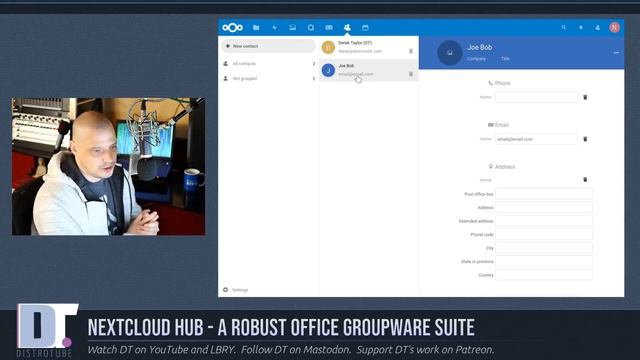
Task: Click the top bar search magnifier
Action: 564,27
